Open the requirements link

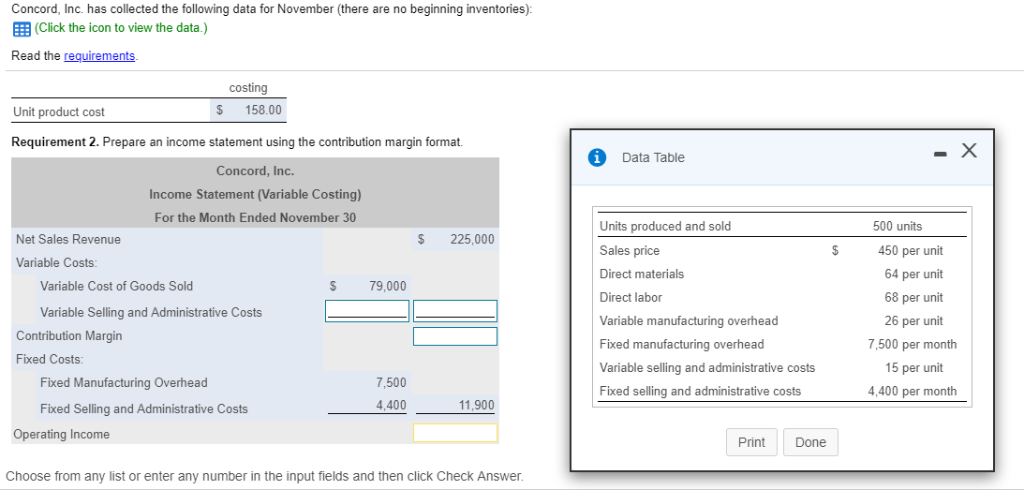coord(100,56)
